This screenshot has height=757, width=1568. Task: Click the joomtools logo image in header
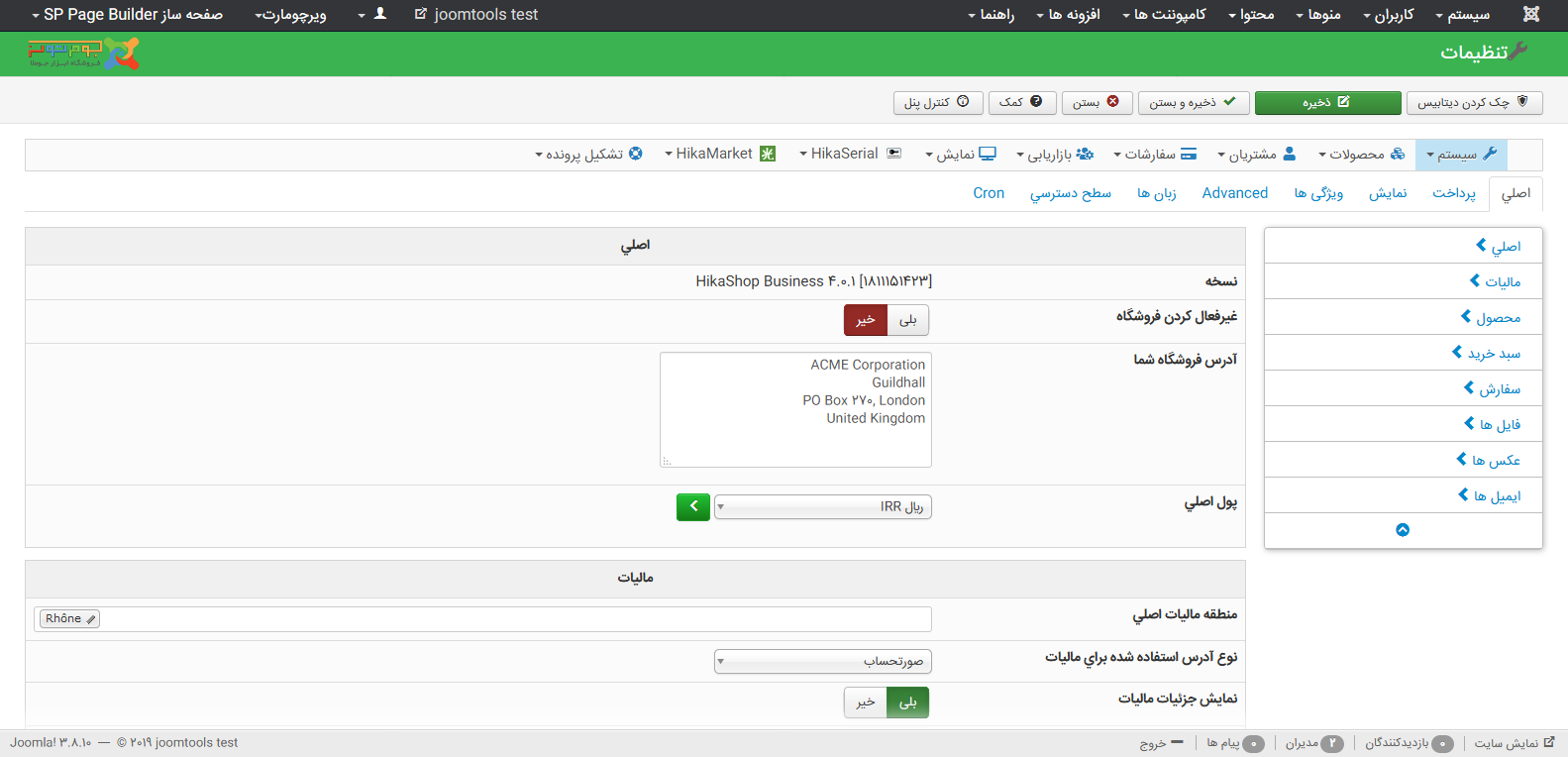[84, 54]
